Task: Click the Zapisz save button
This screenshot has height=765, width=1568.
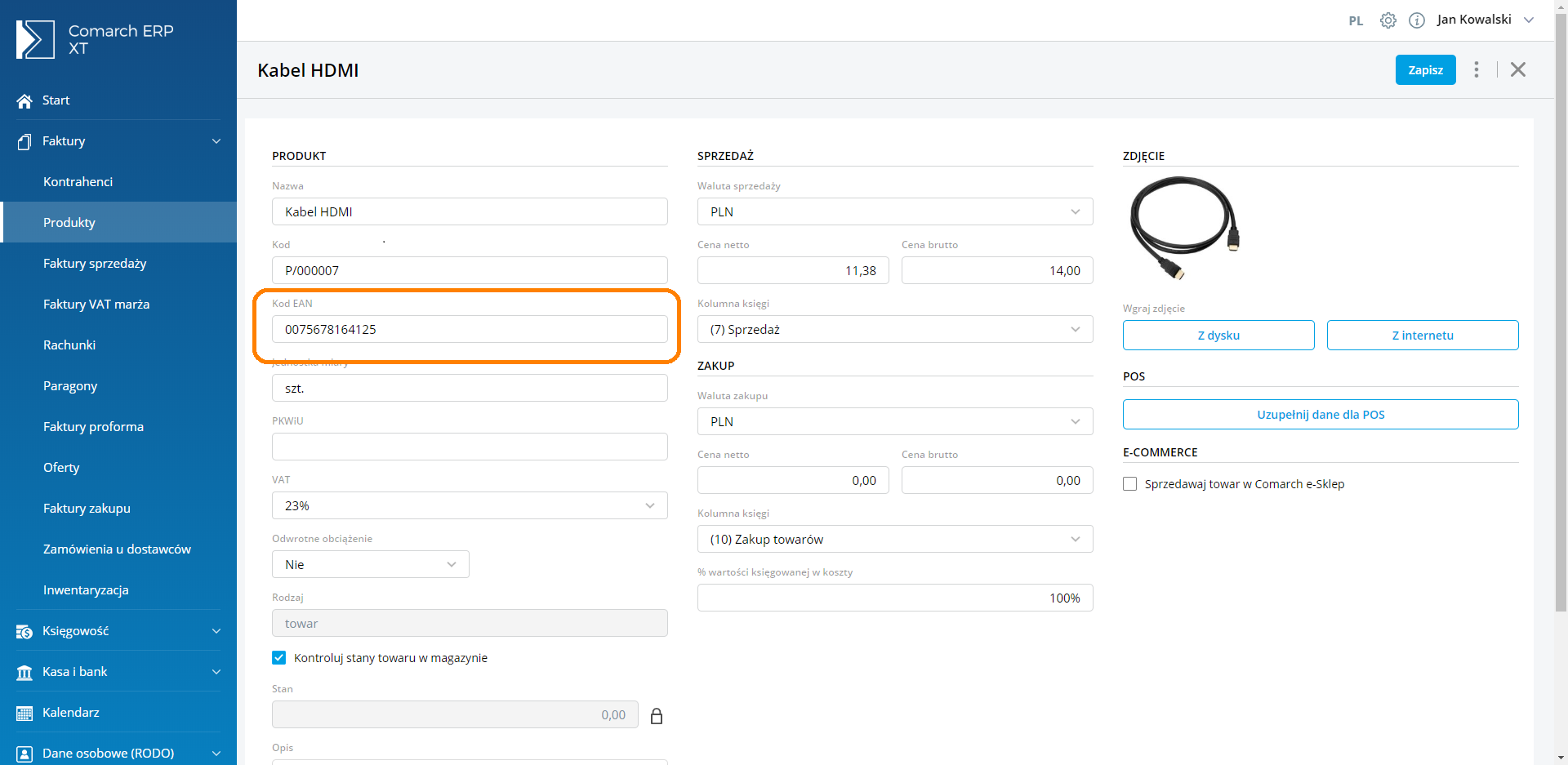Action: tap(1425, 70)
